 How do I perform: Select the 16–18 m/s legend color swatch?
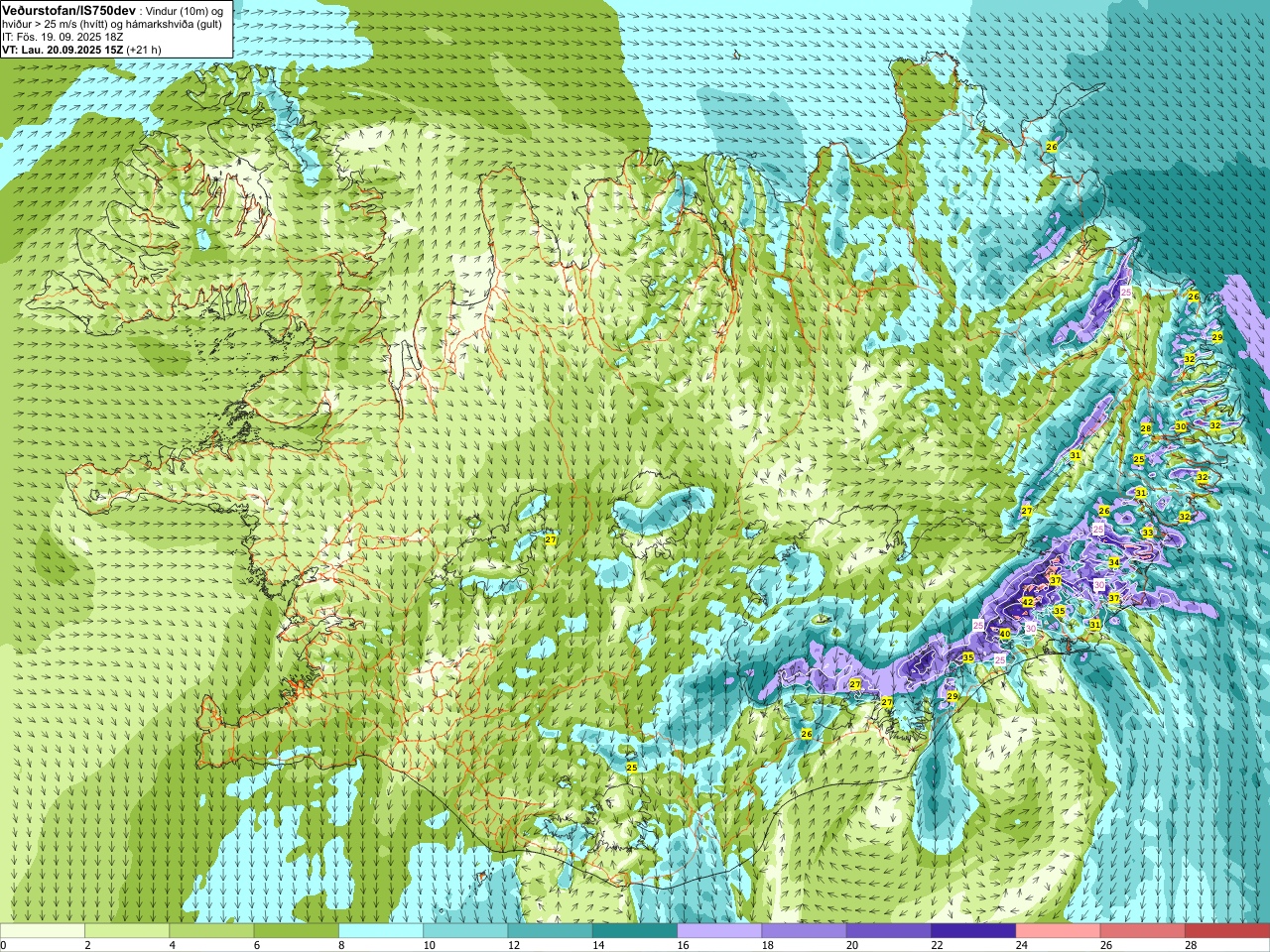pos(719,931)
